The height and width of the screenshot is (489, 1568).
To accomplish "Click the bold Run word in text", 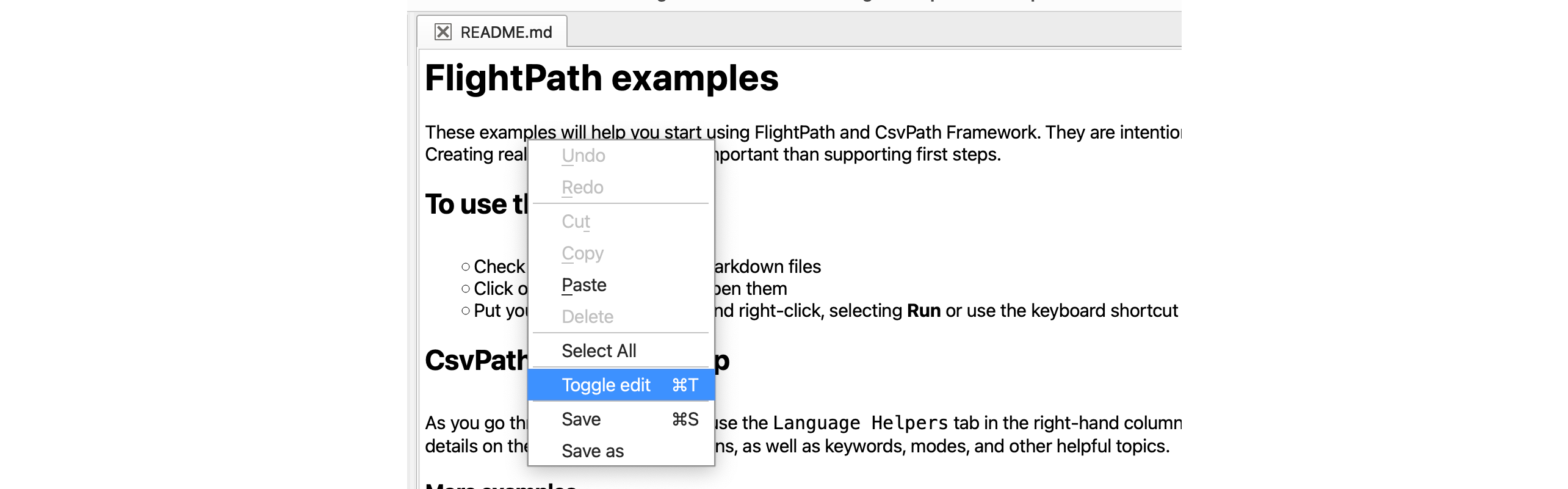I will tap(923, 311).
